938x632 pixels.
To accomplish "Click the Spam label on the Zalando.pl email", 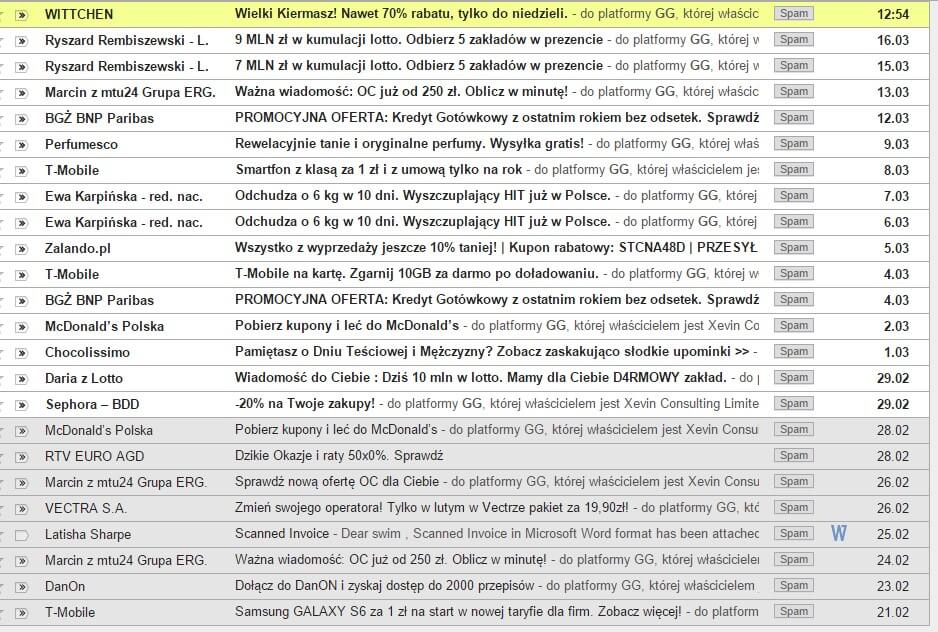I will [x=794, y=247].
